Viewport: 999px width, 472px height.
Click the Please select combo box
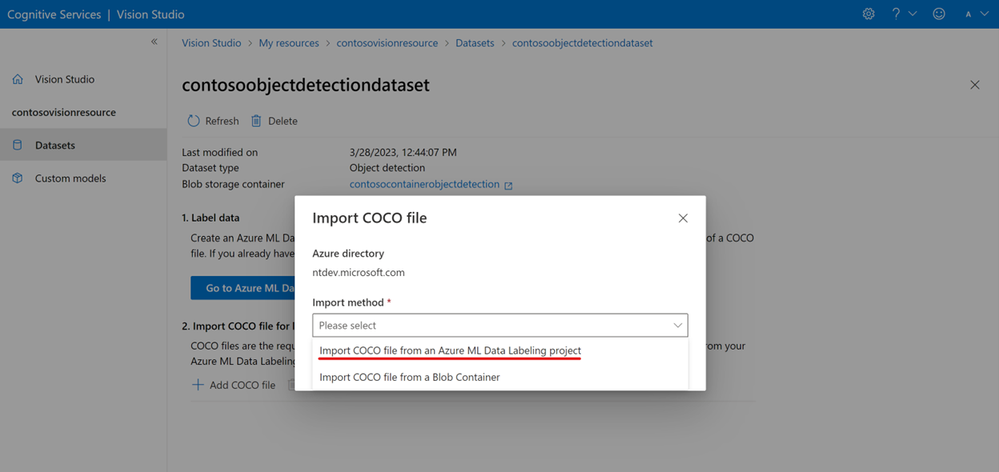pyautogui.click(x=500, y=325)
